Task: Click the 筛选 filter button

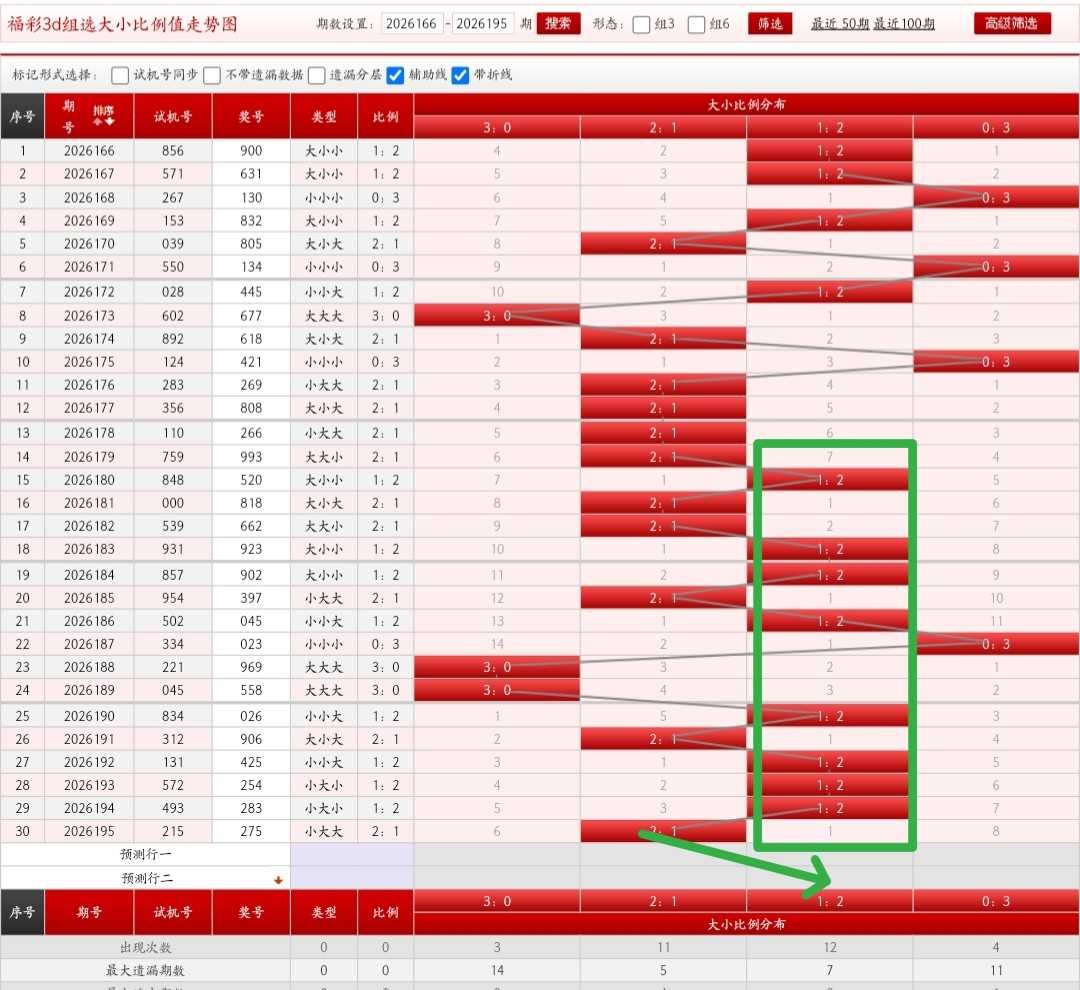Action: 770,23
